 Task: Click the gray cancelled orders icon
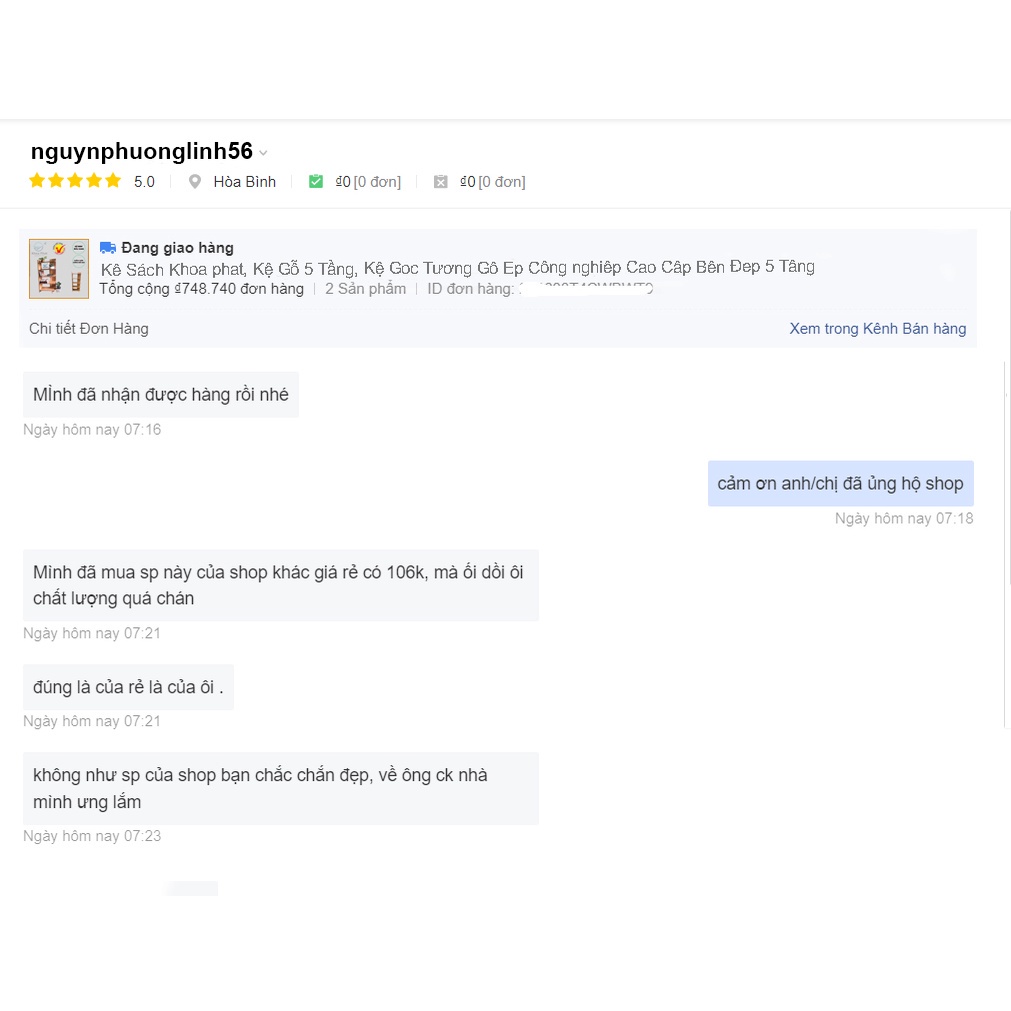[440, 182]
